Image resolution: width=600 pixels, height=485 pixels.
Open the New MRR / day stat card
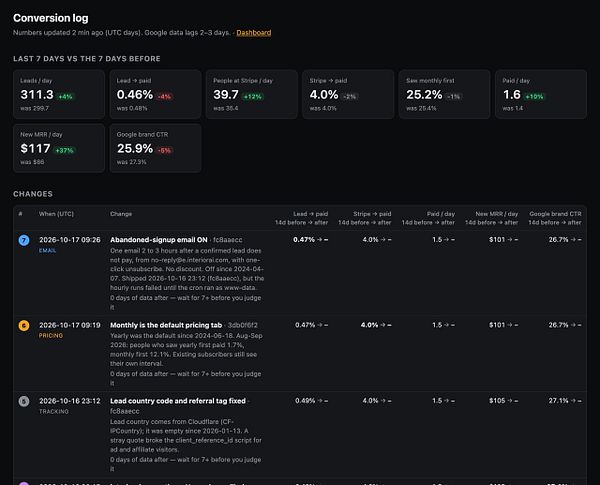click(59, 148)
